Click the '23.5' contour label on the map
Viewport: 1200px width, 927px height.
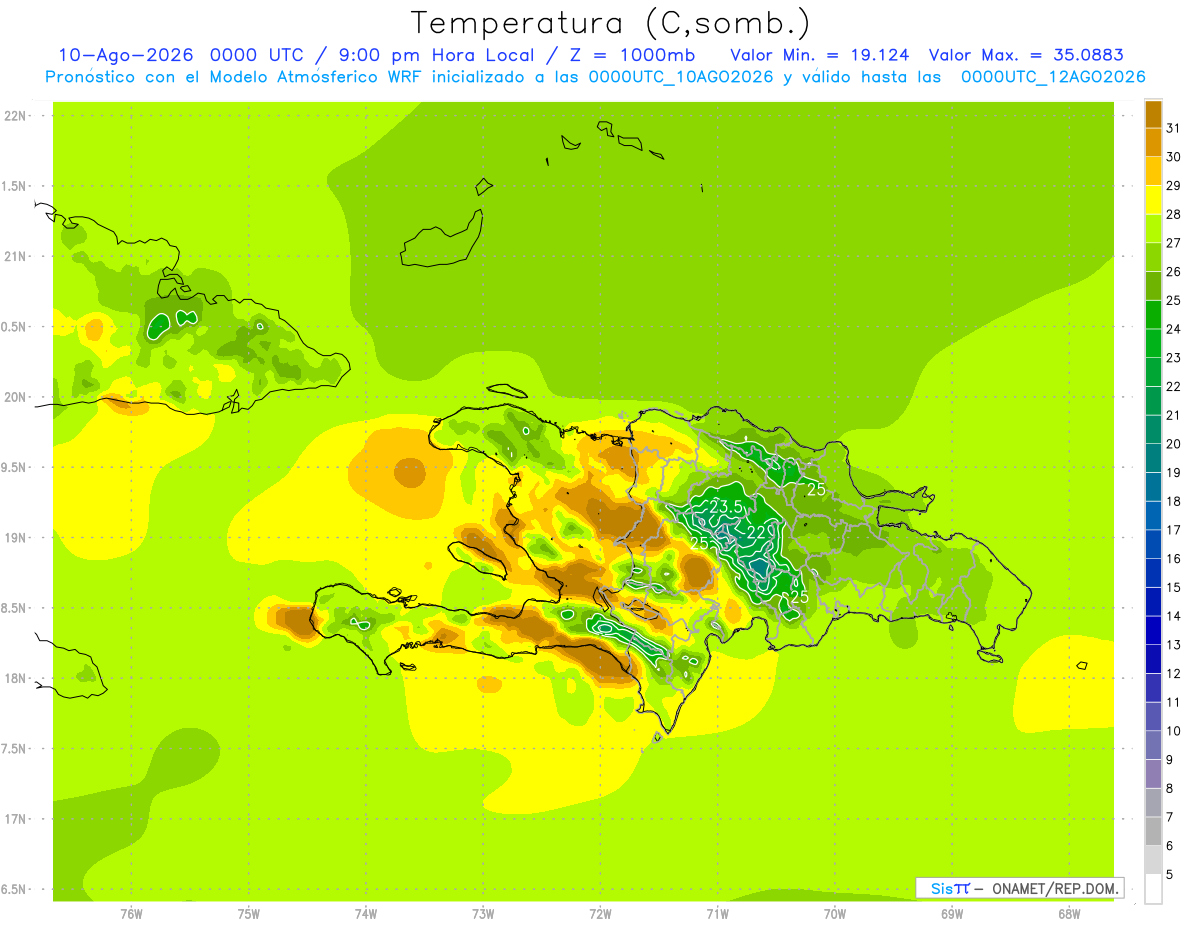pyautogui.click(x=725, y=508)
